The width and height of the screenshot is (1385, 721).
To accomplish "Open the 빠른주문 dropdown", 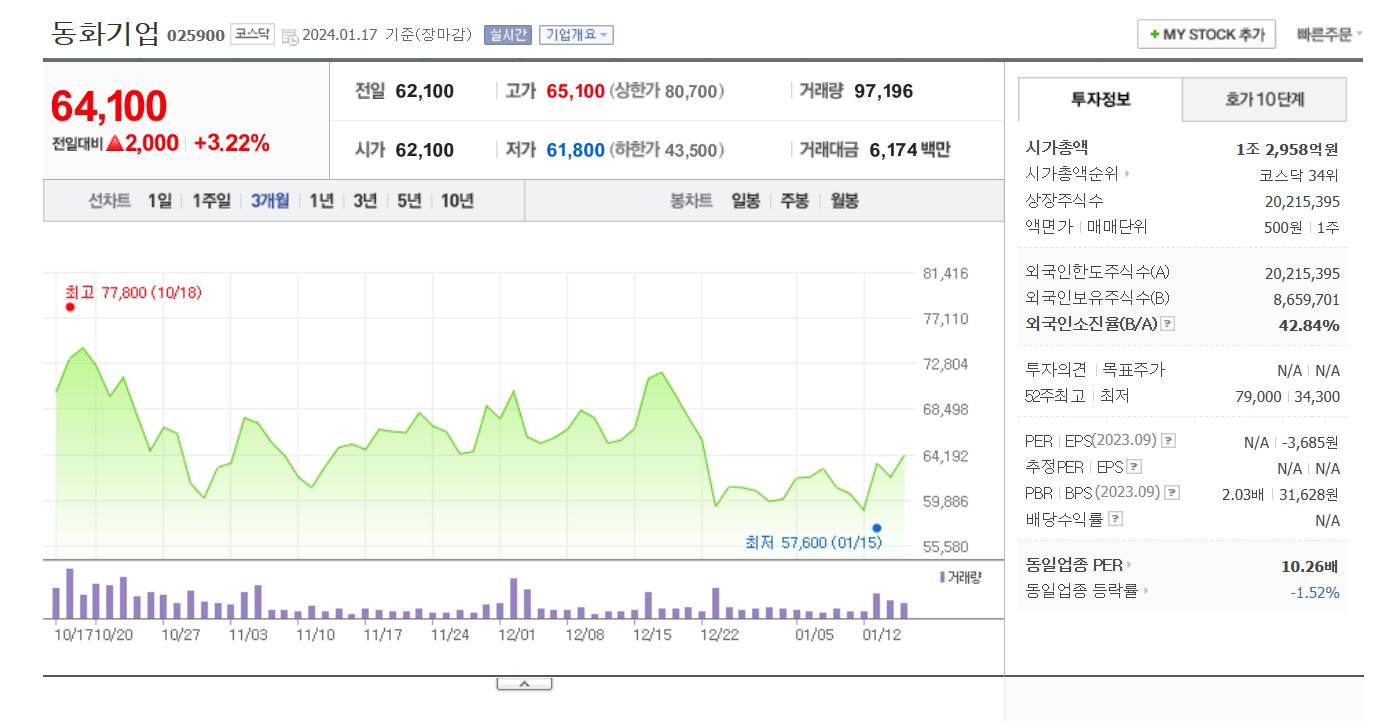I will pos(1329,35).
